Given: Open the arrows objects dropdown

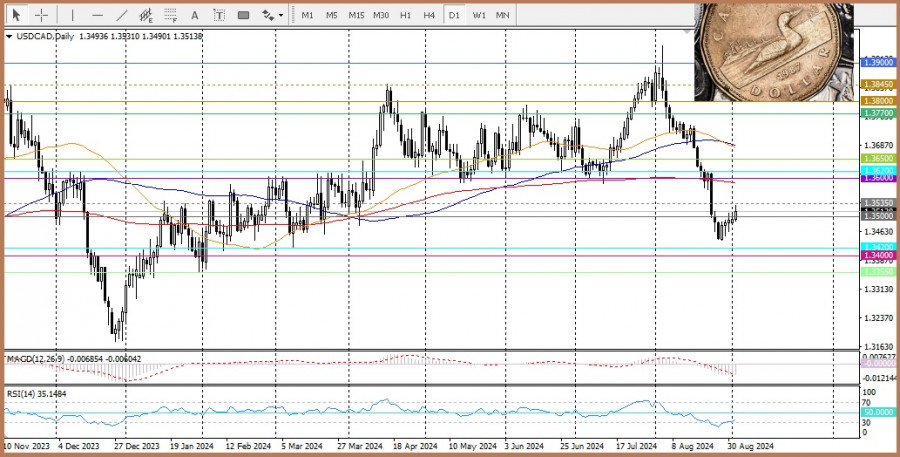Looking at the screenshot, I should pos(271,15).
